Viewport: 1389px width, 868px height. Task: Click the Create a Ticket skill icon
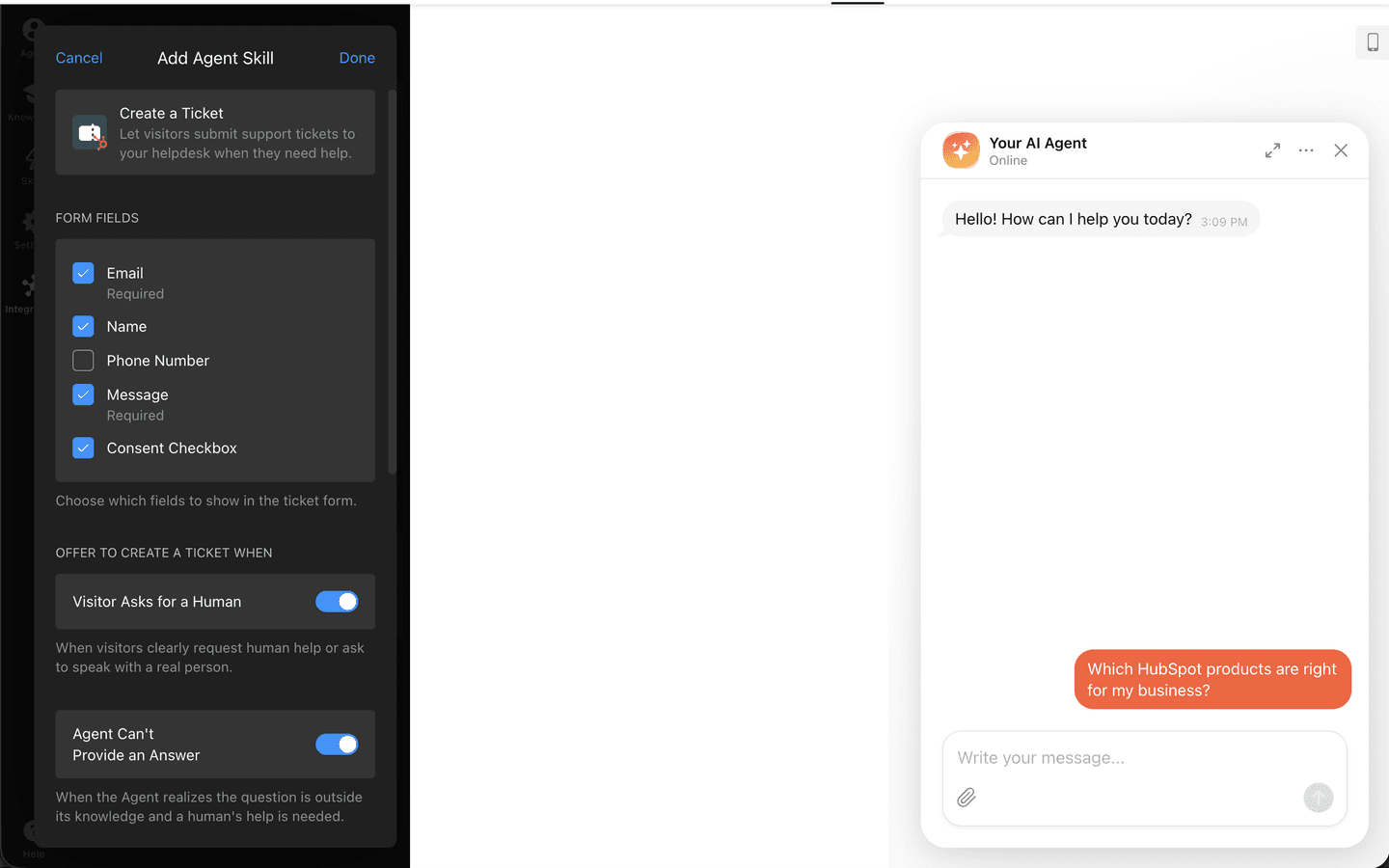(x=90, y=133)
